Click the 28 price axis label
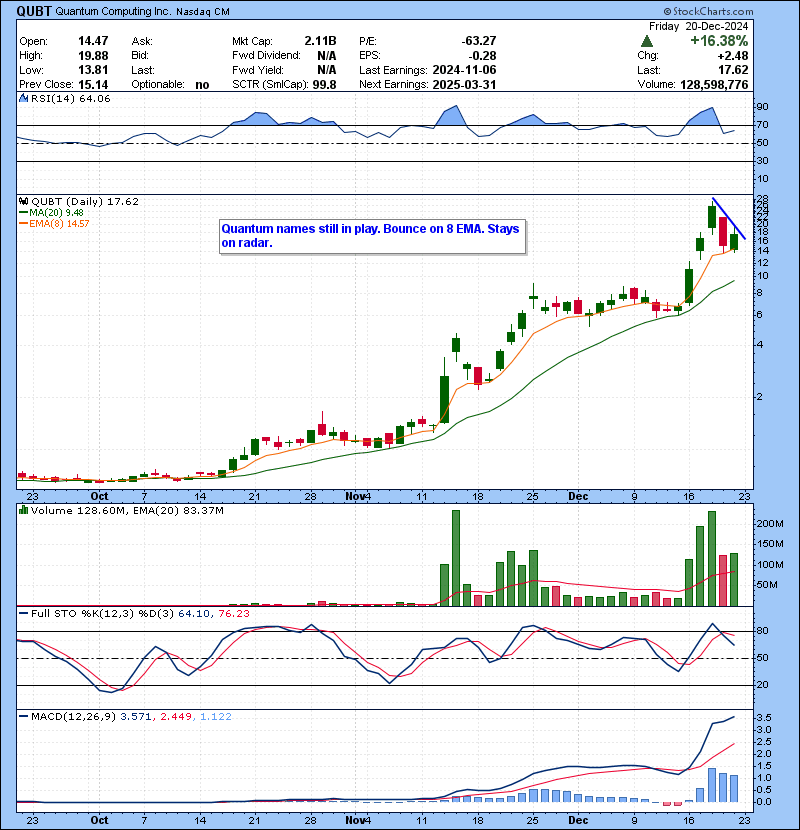The image size is (800, 830). tap(762, 199)
